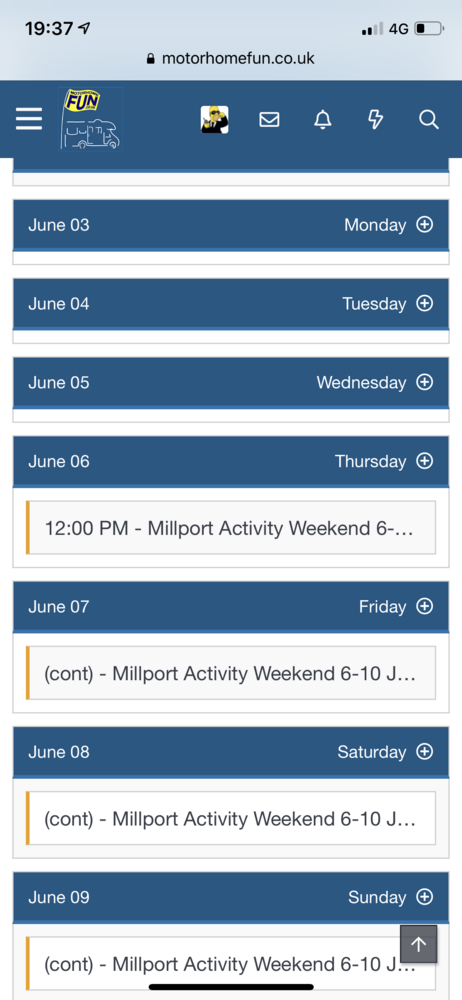
Task: Open the envelope inbox messages icon
Action: pyautogui.click(x=269, y=119)
